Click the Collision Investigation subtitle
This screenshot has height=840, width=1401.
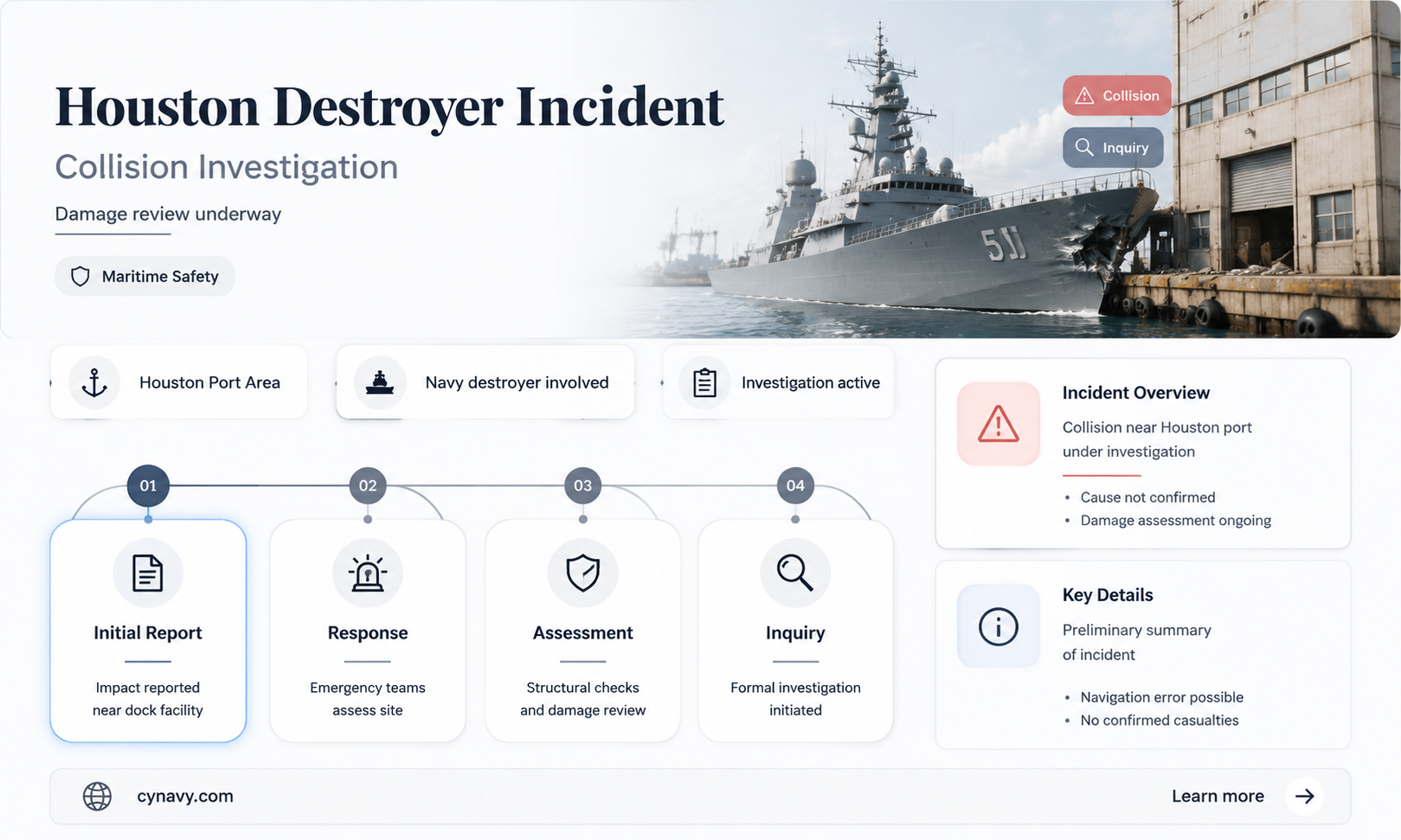pos(227,167)
